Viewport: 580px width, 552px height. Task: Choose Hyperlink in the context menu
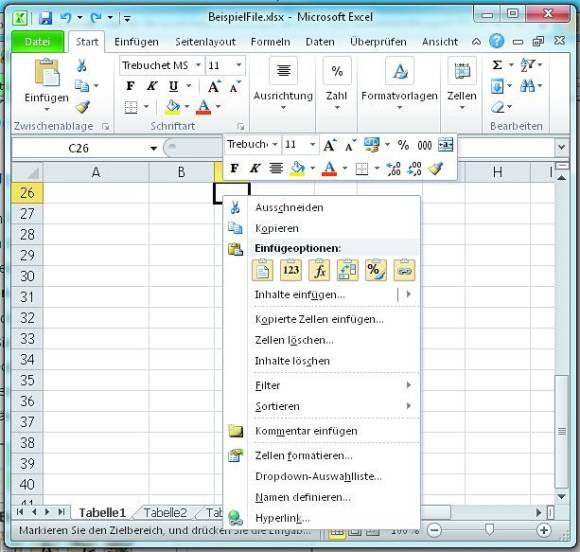click(322, 518)
